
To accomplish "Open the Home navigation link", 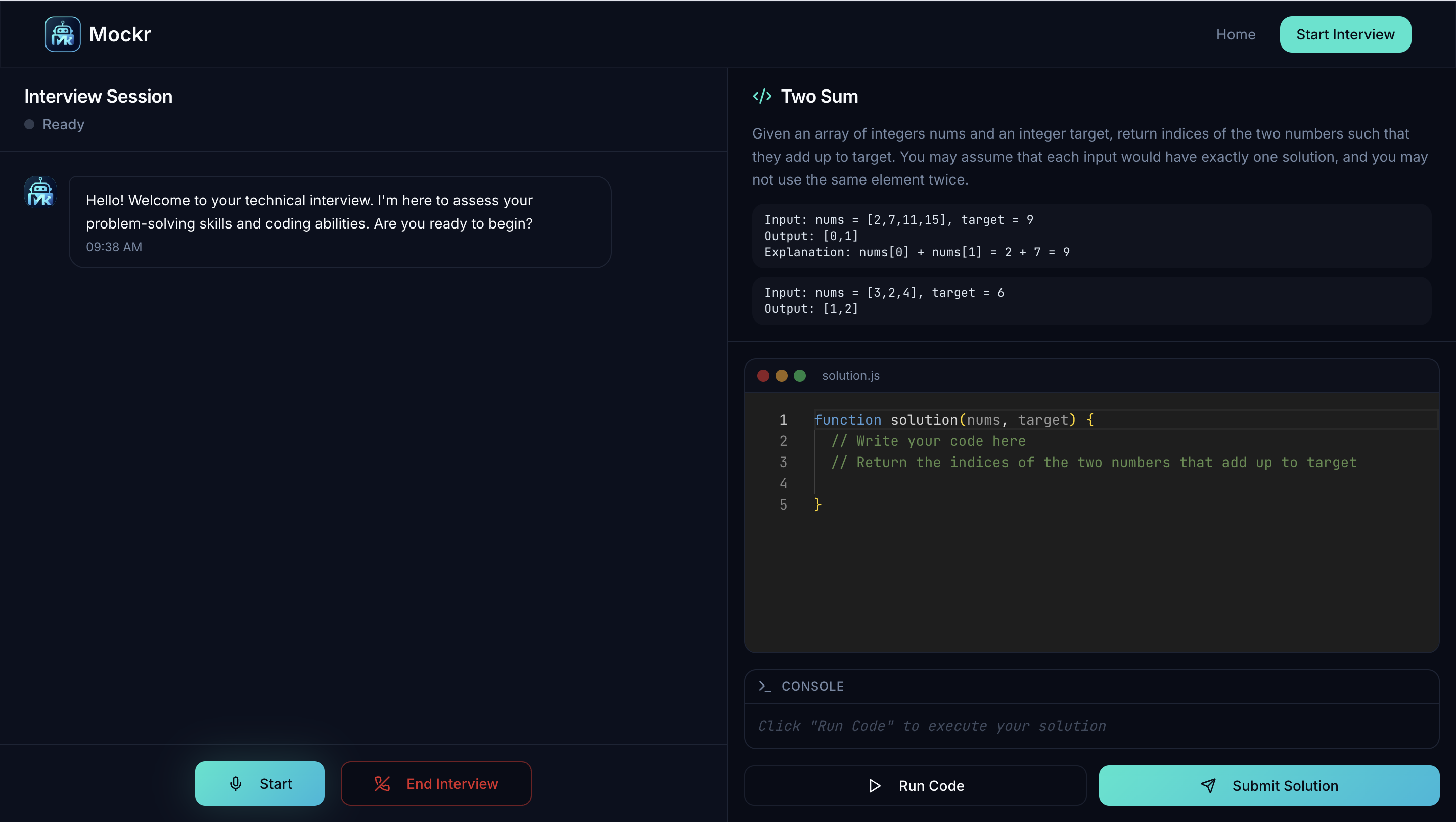I will tap(1236, 34).
